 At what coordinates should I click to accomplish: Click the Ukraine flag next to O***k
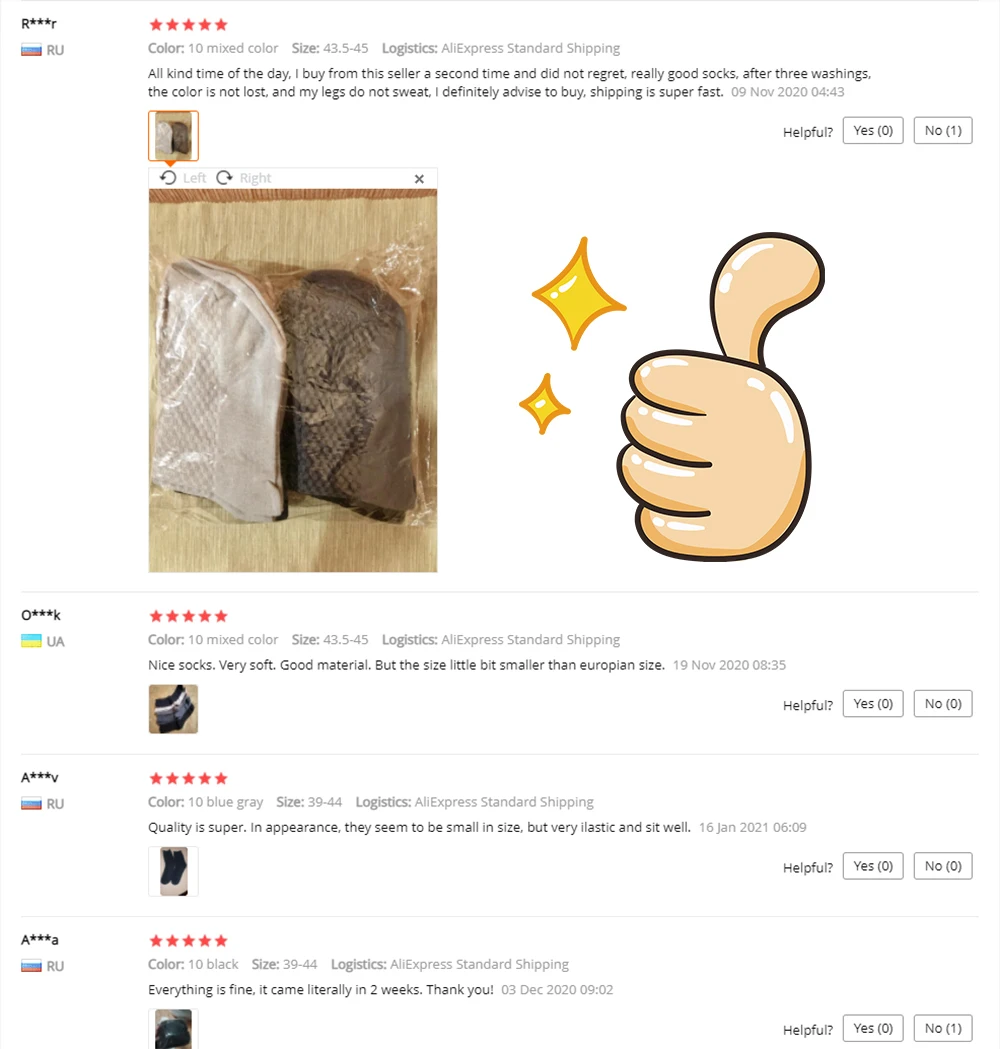tap(31, 641)
